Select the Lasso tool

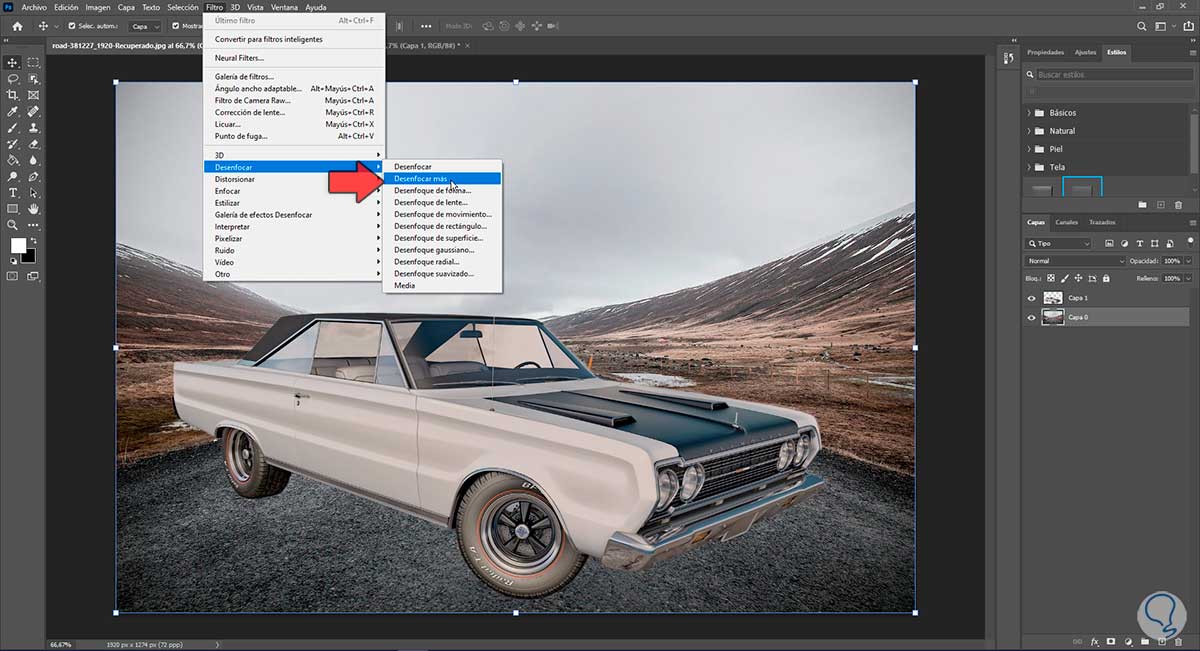coord(13,78)
